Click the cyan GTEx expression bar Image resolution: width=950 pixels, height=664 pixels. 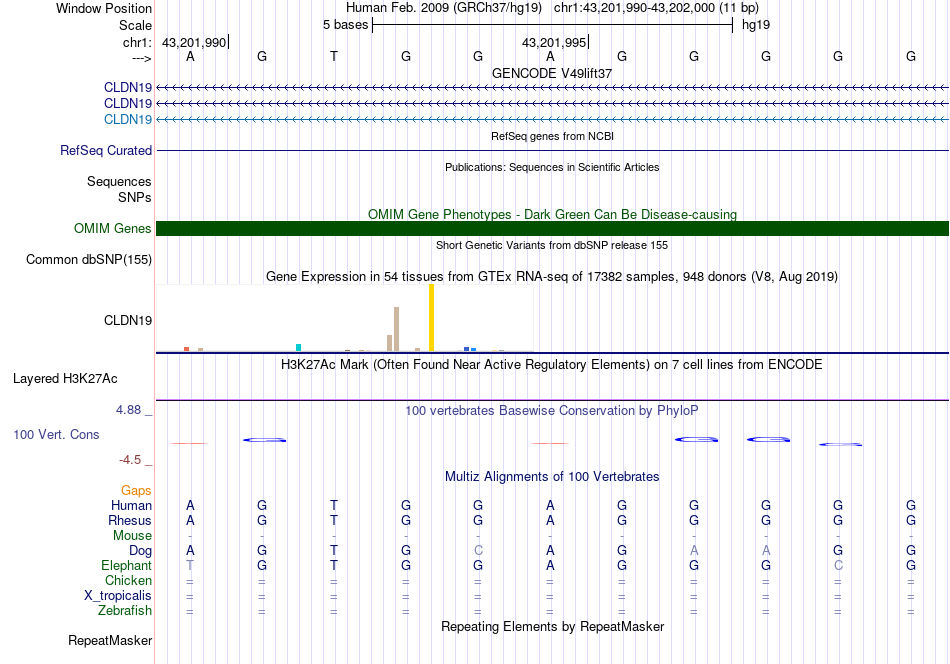pyautogui.click(x=298, y=347)
